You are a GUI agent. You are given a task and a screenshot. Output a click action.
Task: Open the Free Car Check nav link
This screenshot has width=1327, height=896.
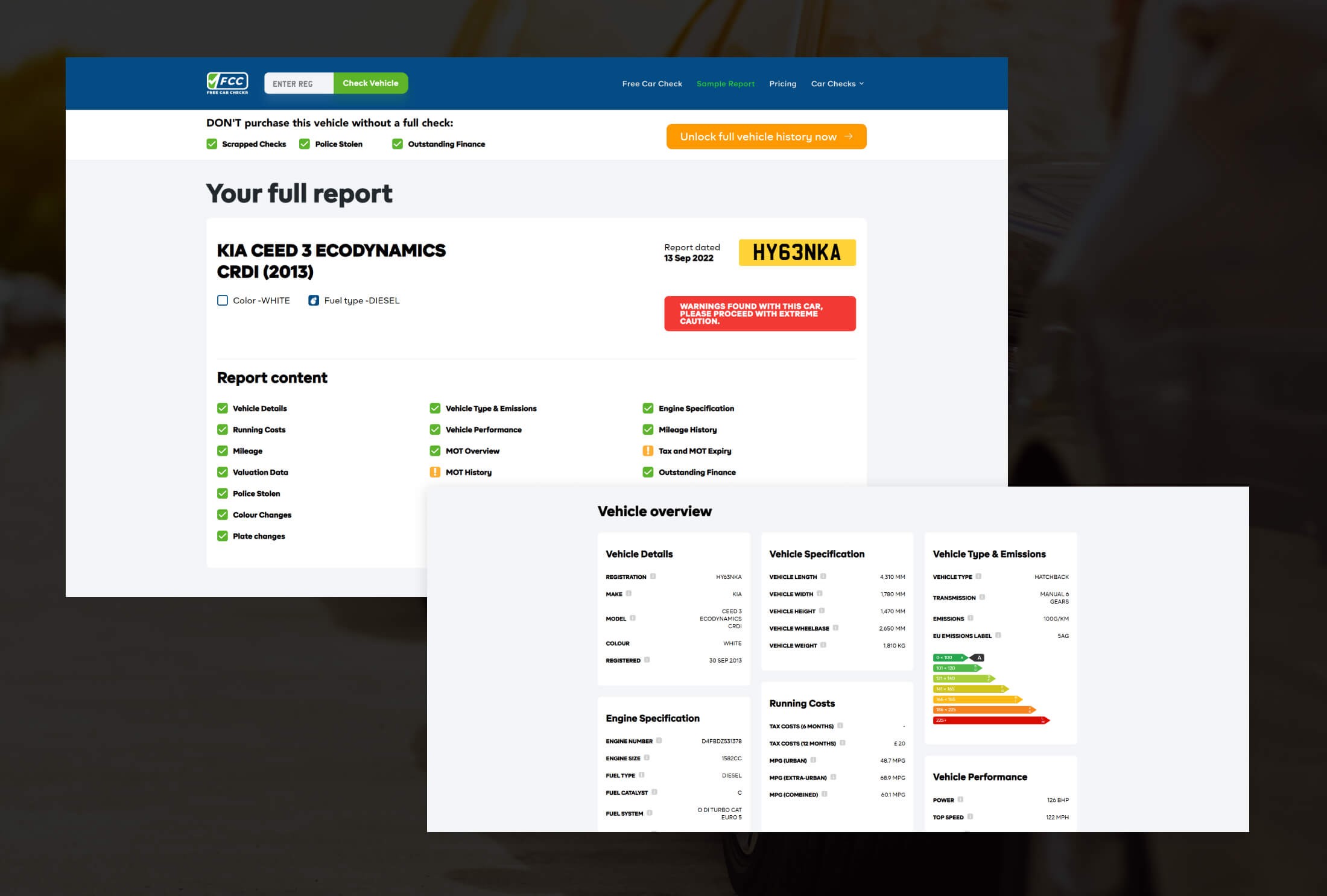(x=652, y=84)
